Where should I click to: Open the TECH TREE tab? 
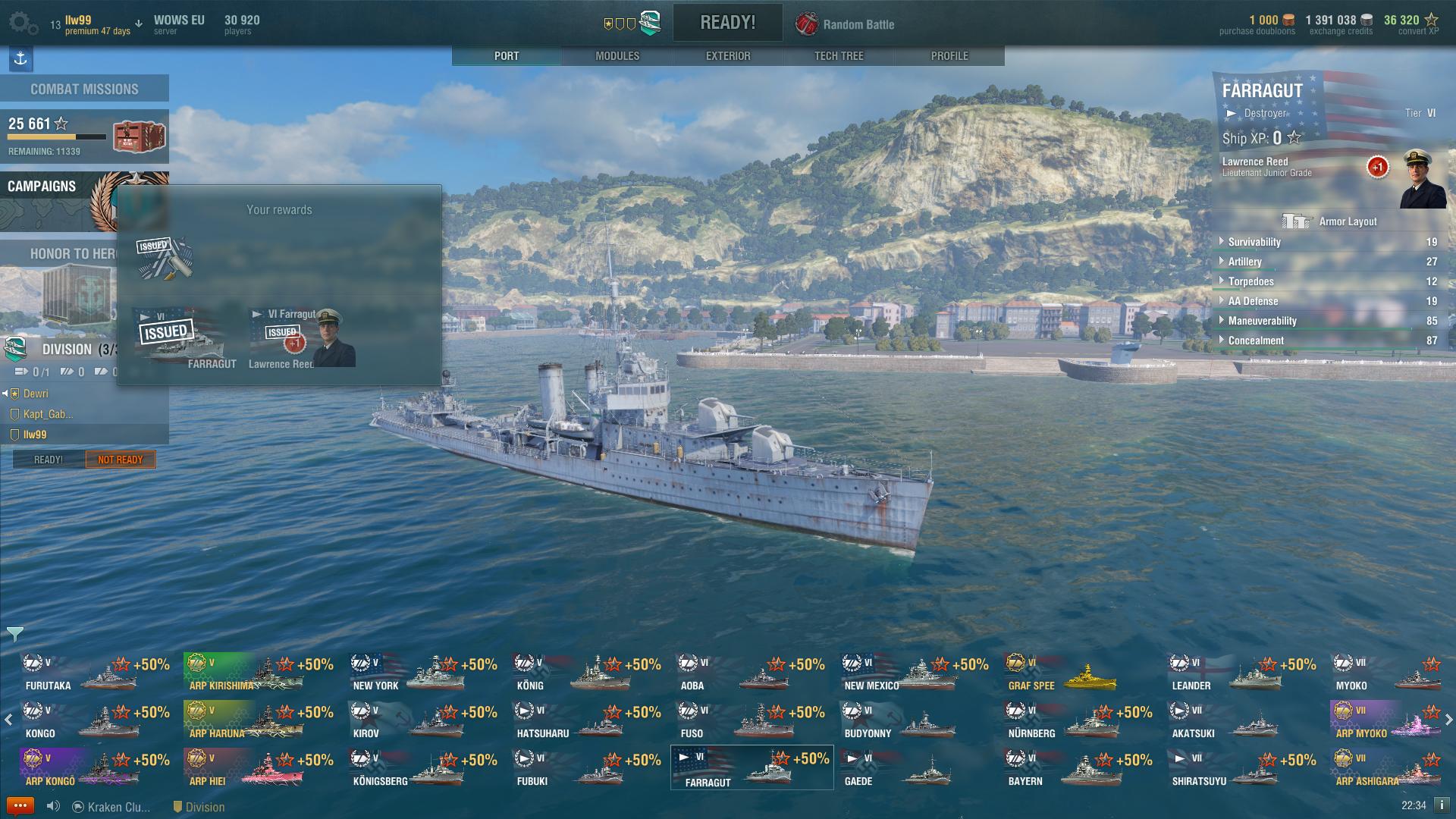click(839, 56)
